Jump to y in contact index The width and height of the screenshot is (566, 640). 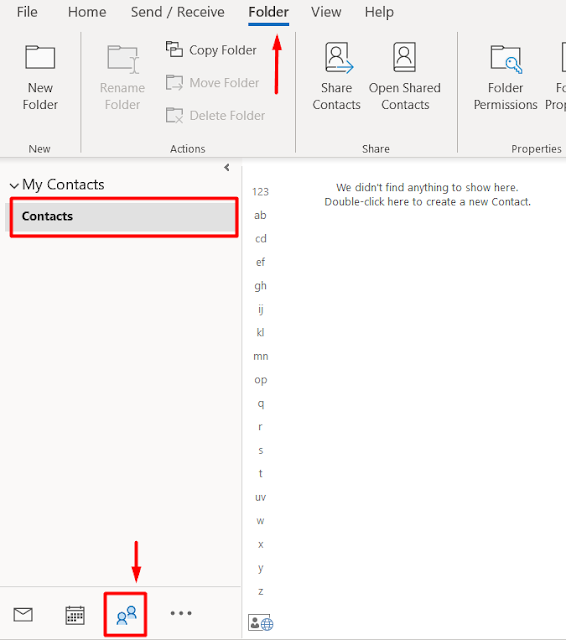pos(260,568)
